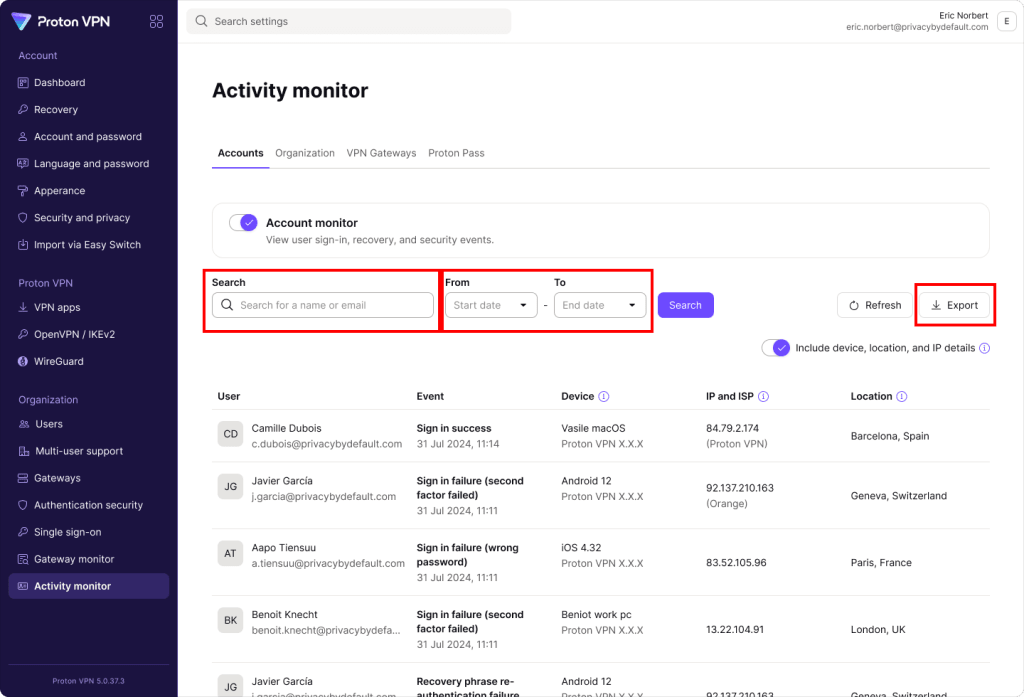Click the Dashboard sidebar icon
The height and width of the screenshot is (697, 1024).
pyautogui.click(x=23, y=82)
